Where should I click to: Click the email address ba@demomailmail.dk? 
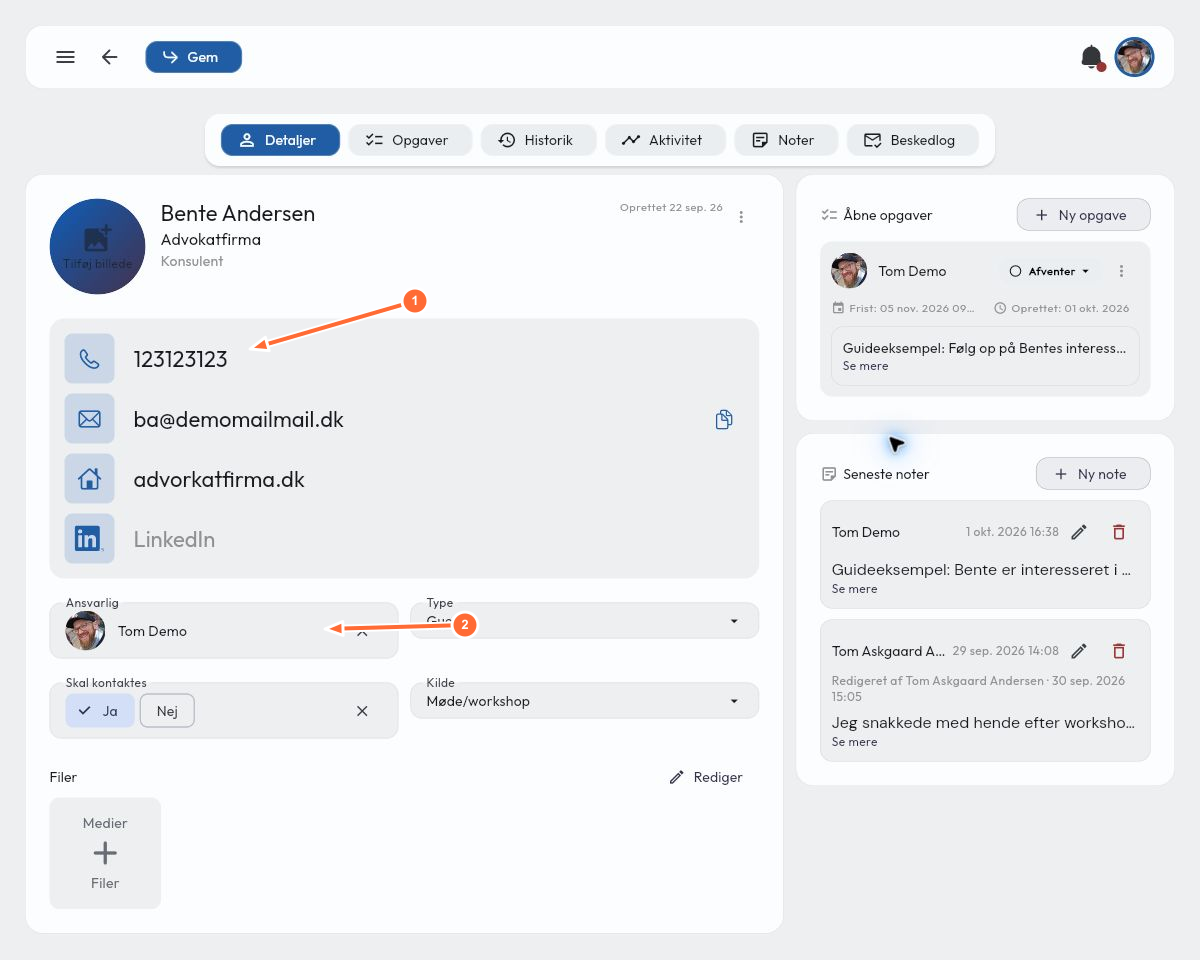(x=239, y=419)
